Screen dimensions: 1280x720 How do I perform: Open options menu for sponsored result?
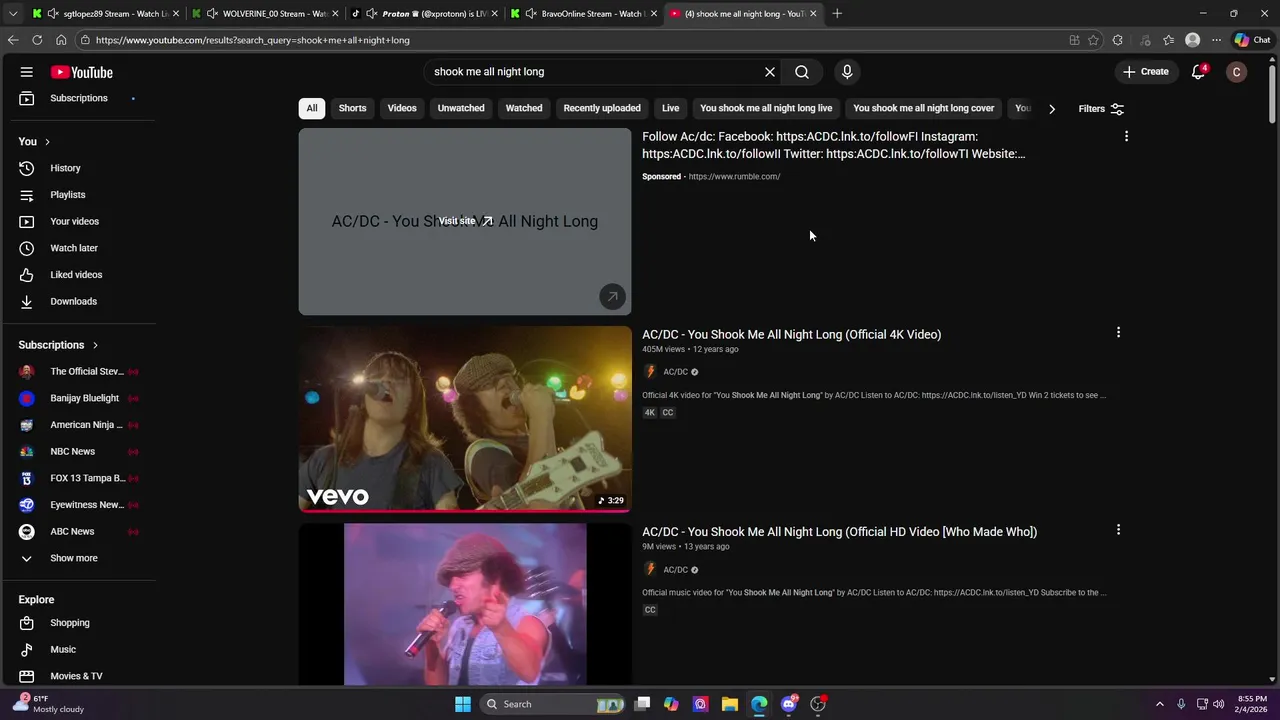click(x=1126, y=136)
